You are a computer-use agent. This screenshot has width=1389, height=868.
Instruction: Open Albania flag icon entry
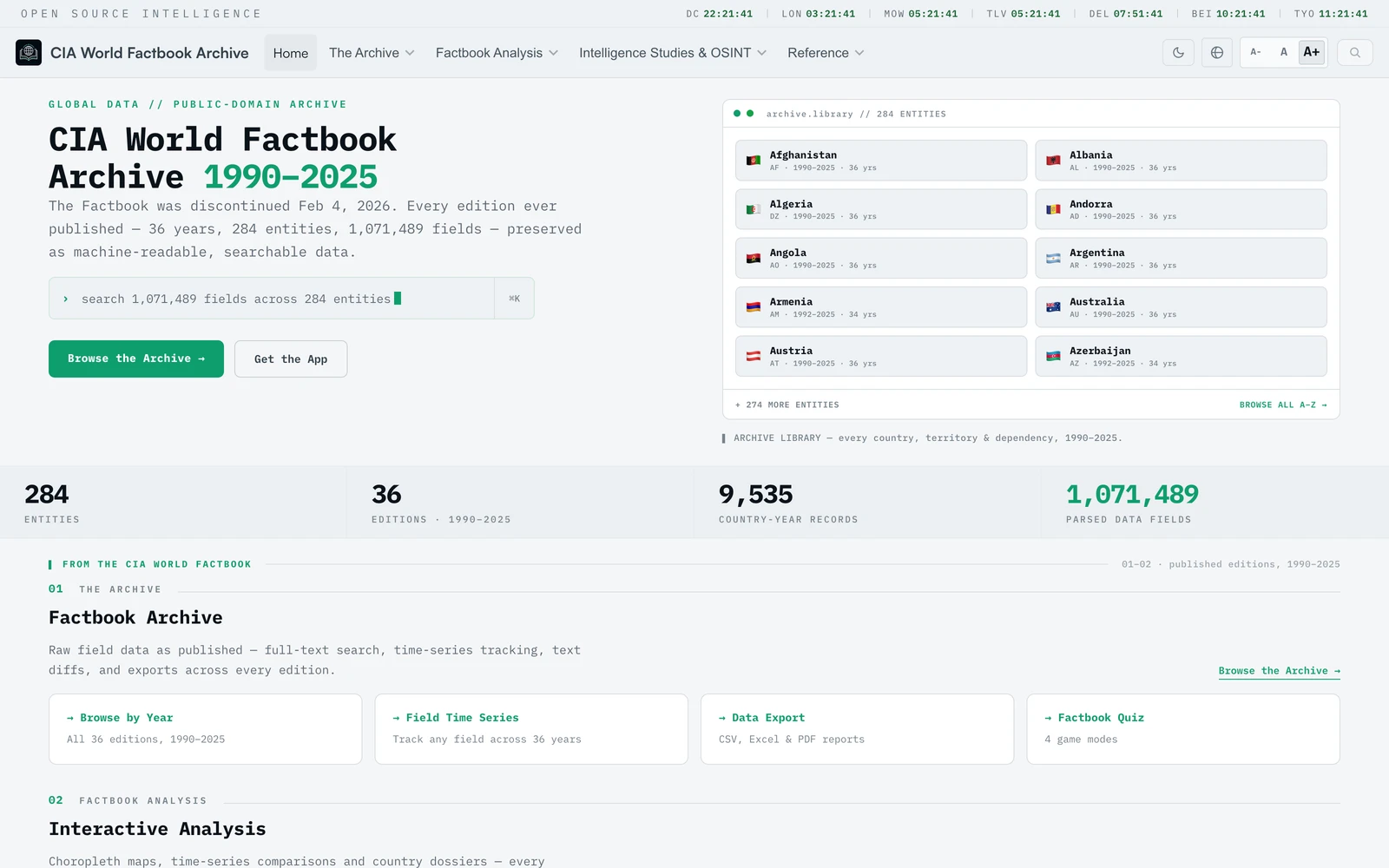(1053, 161)
